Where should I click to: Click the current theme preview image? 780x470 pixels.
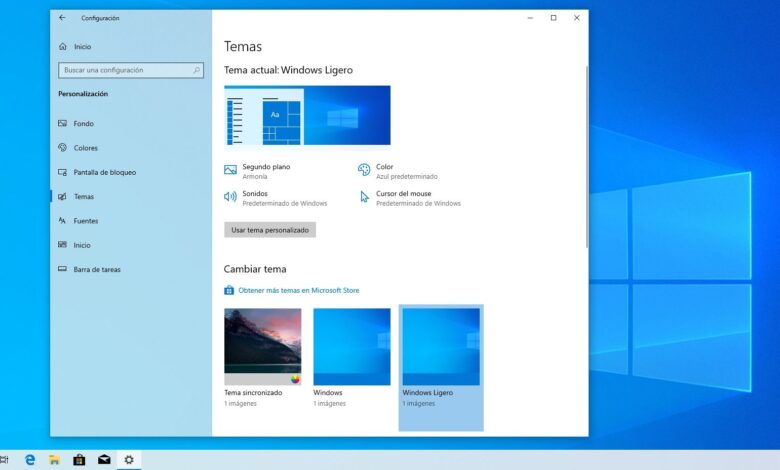tap(307, 115)
